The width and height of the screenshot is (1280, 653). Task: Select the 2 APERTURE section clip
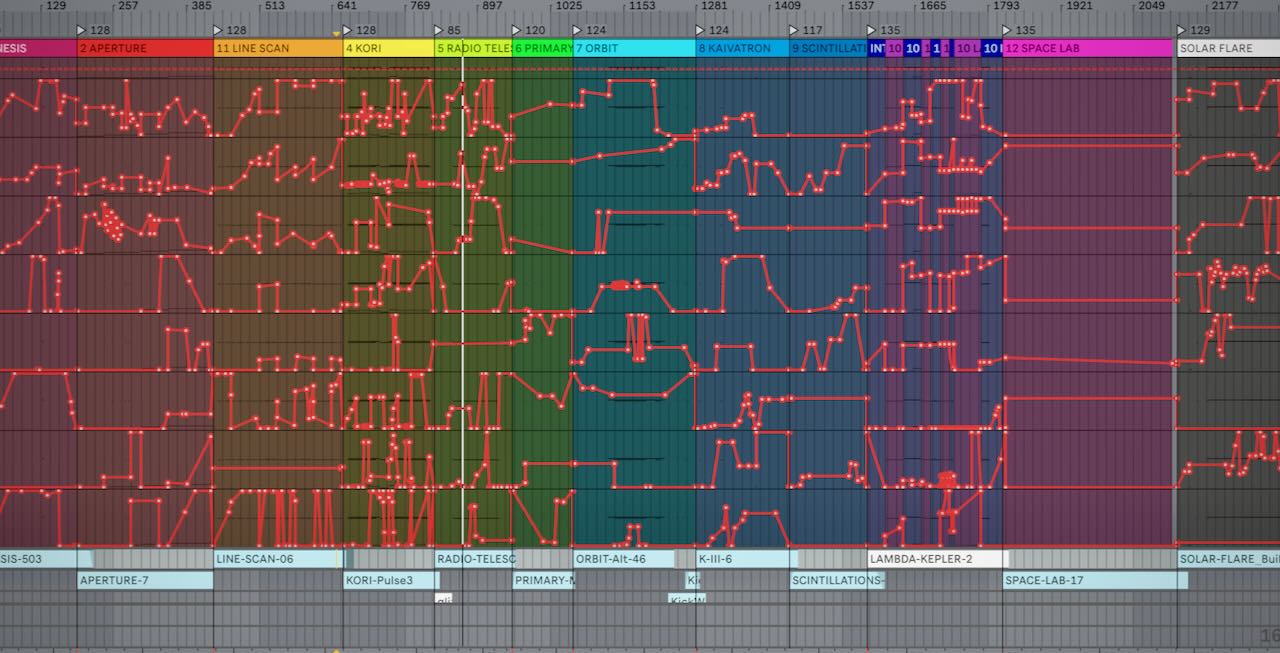(145, 48)
